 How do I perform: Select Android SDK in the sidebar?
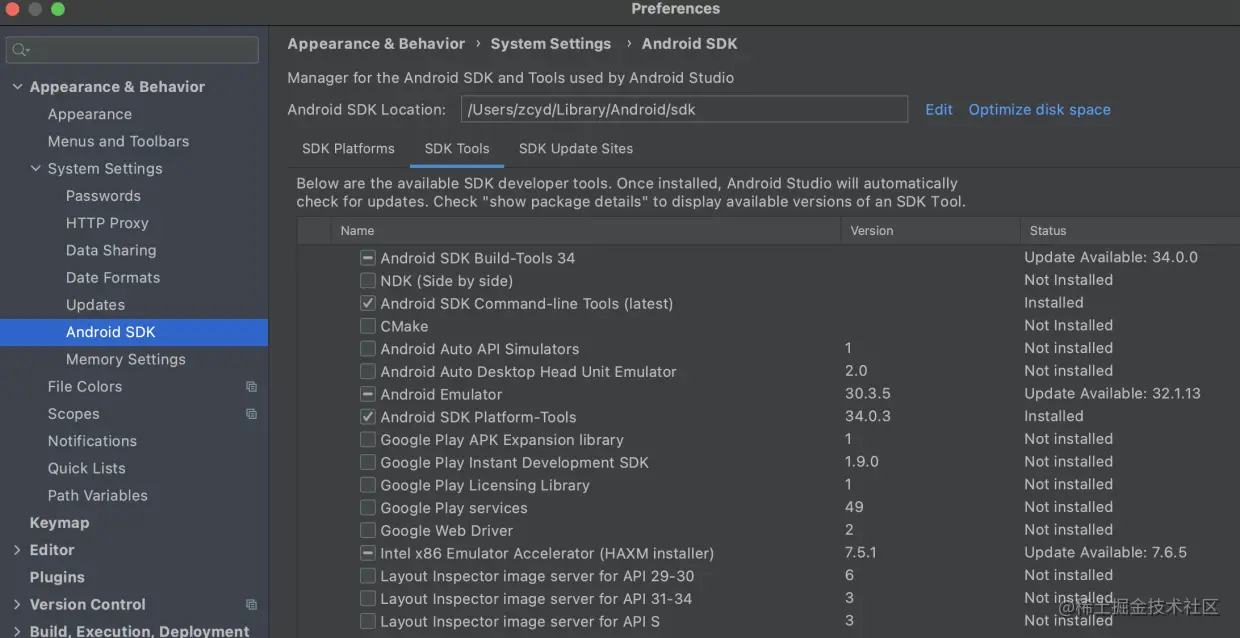coord(134,332)
